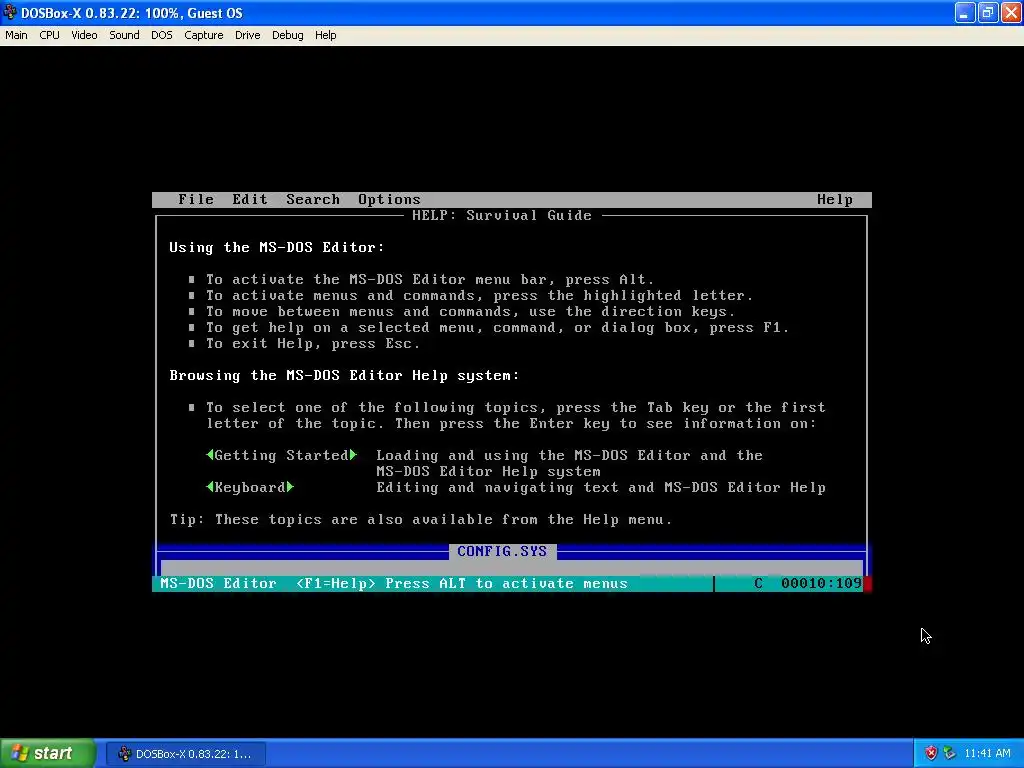Click the Windows Start button

pyautogui.click(x=48, y=754)
